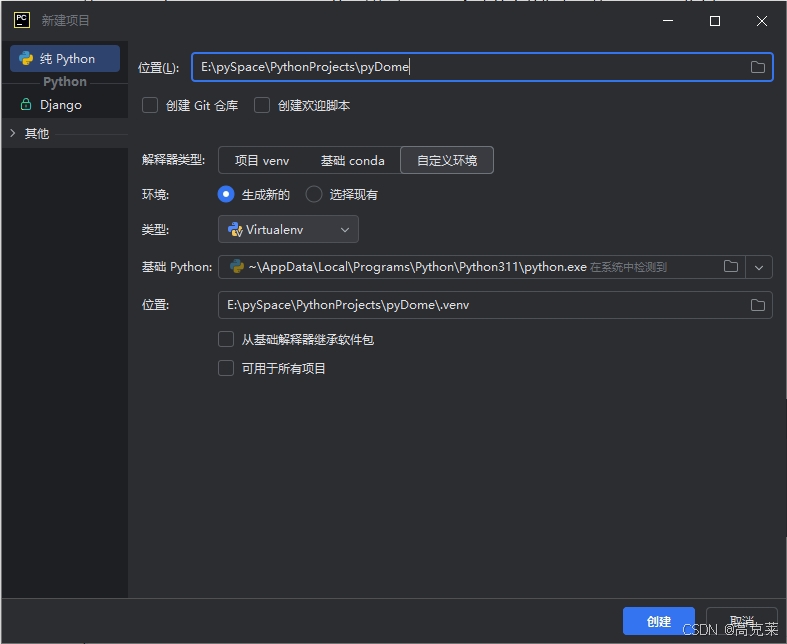Browse folder for 基础 Python interpreter

click(731, 267)
